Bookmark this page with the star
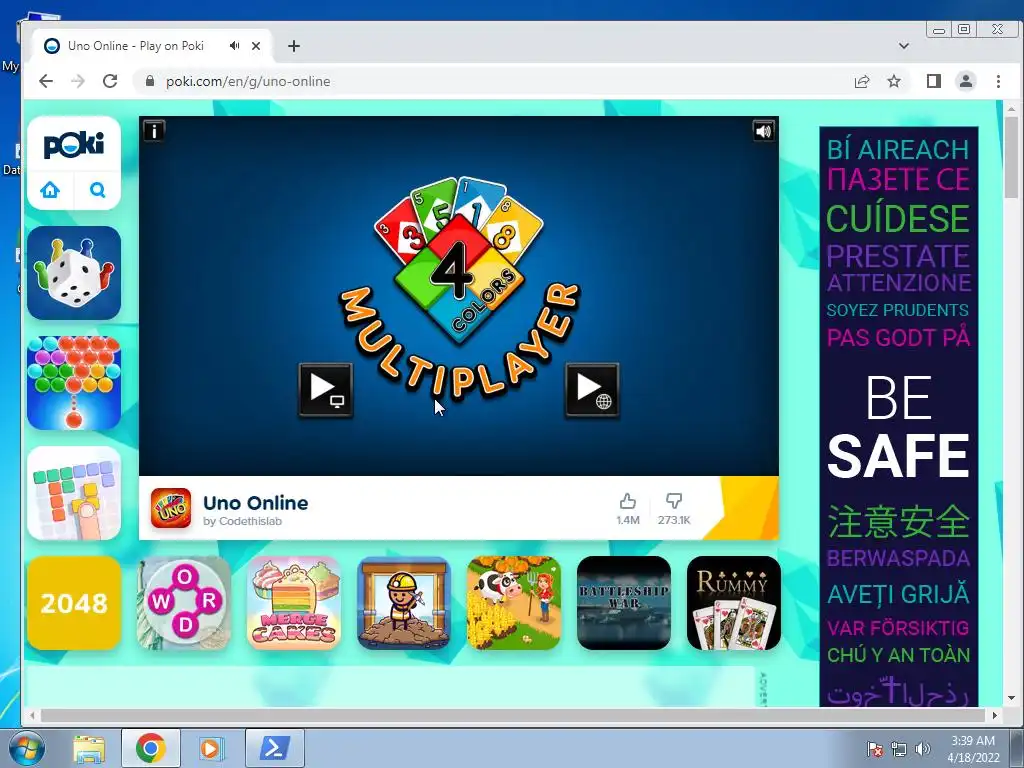The image size is (1024, 768). (x=893, y=81)
